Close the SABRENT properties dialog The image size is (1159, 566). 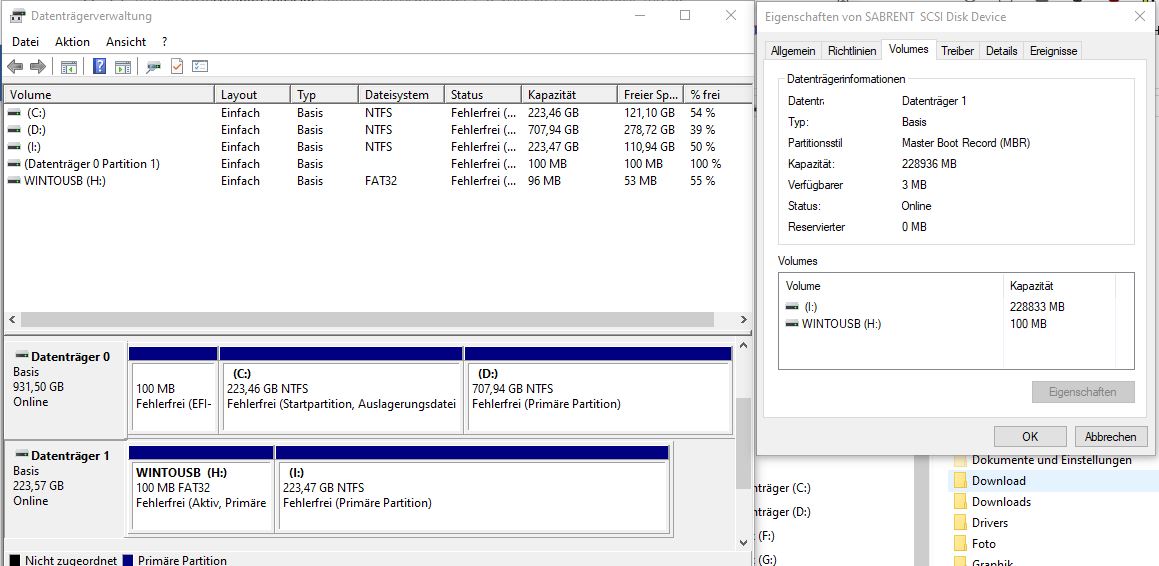(x=1140, y=16)
